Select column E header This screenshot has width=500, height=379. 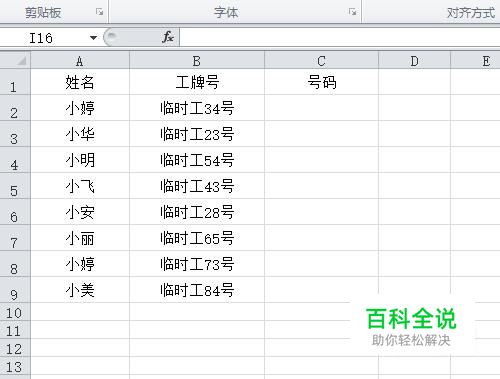coord(475,61)
